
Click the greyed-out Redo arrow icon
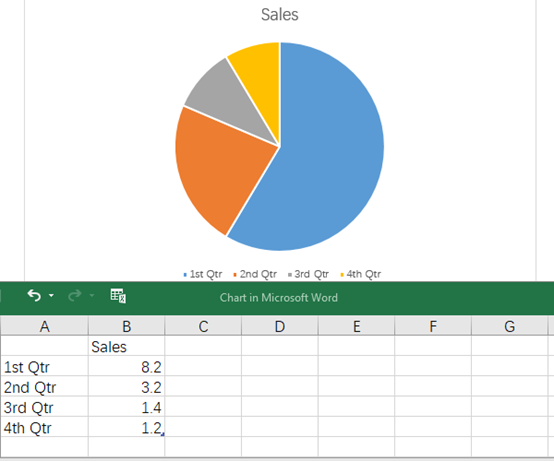click(75, 296)
